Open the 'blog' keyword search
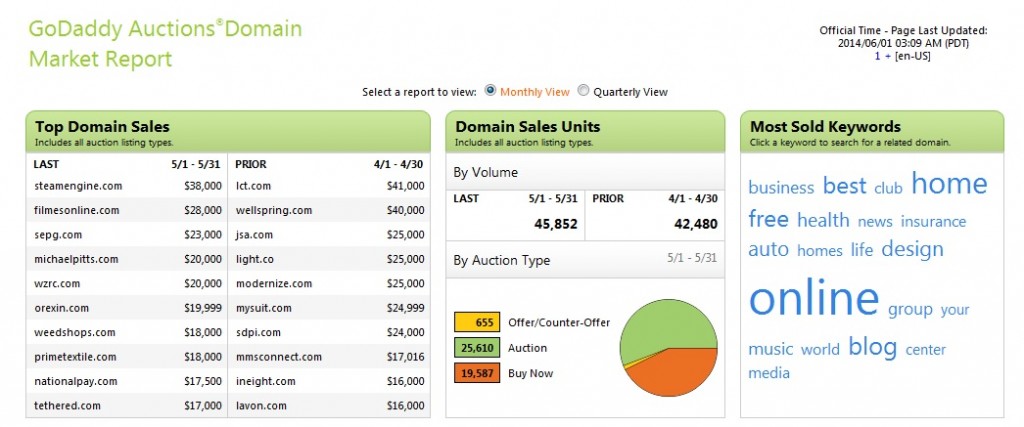Viewport: 1024px width, 427px height. tap(872, 346)
